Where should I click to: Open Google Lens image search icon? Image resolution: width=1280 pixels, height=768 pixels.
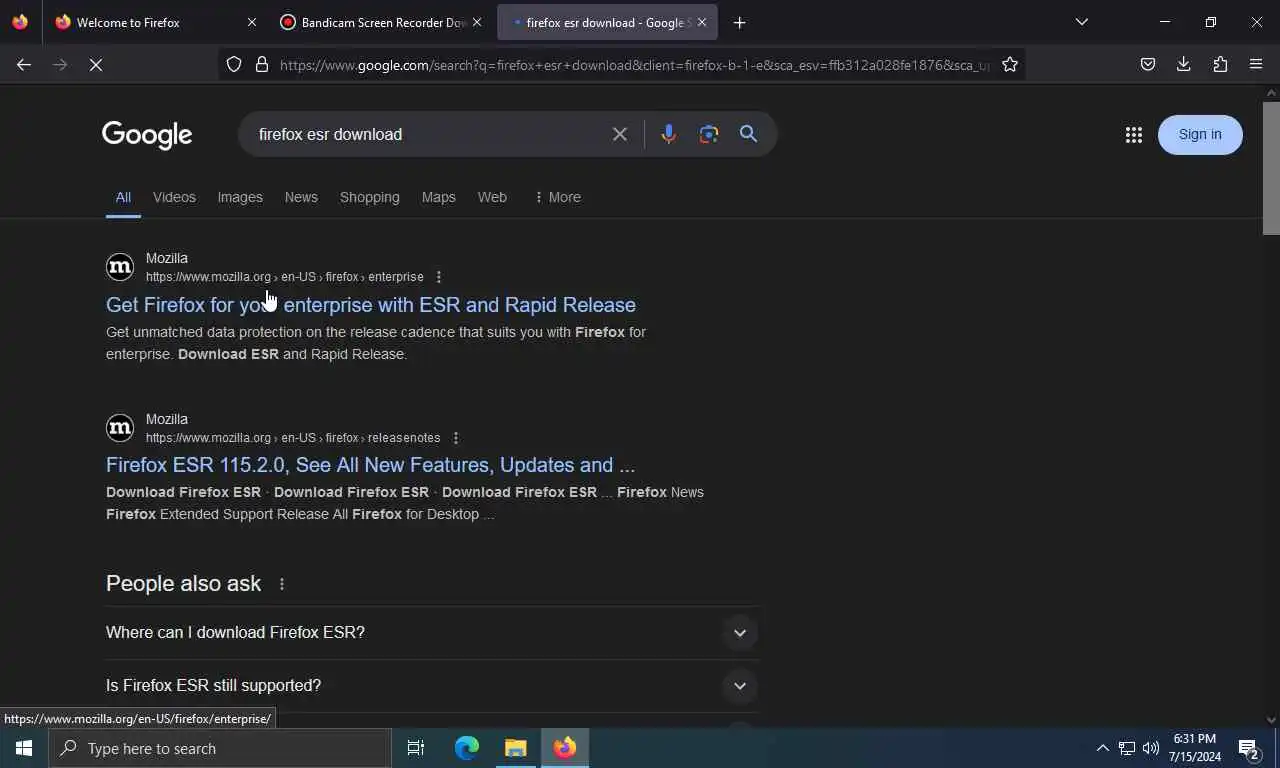point(709,134)
